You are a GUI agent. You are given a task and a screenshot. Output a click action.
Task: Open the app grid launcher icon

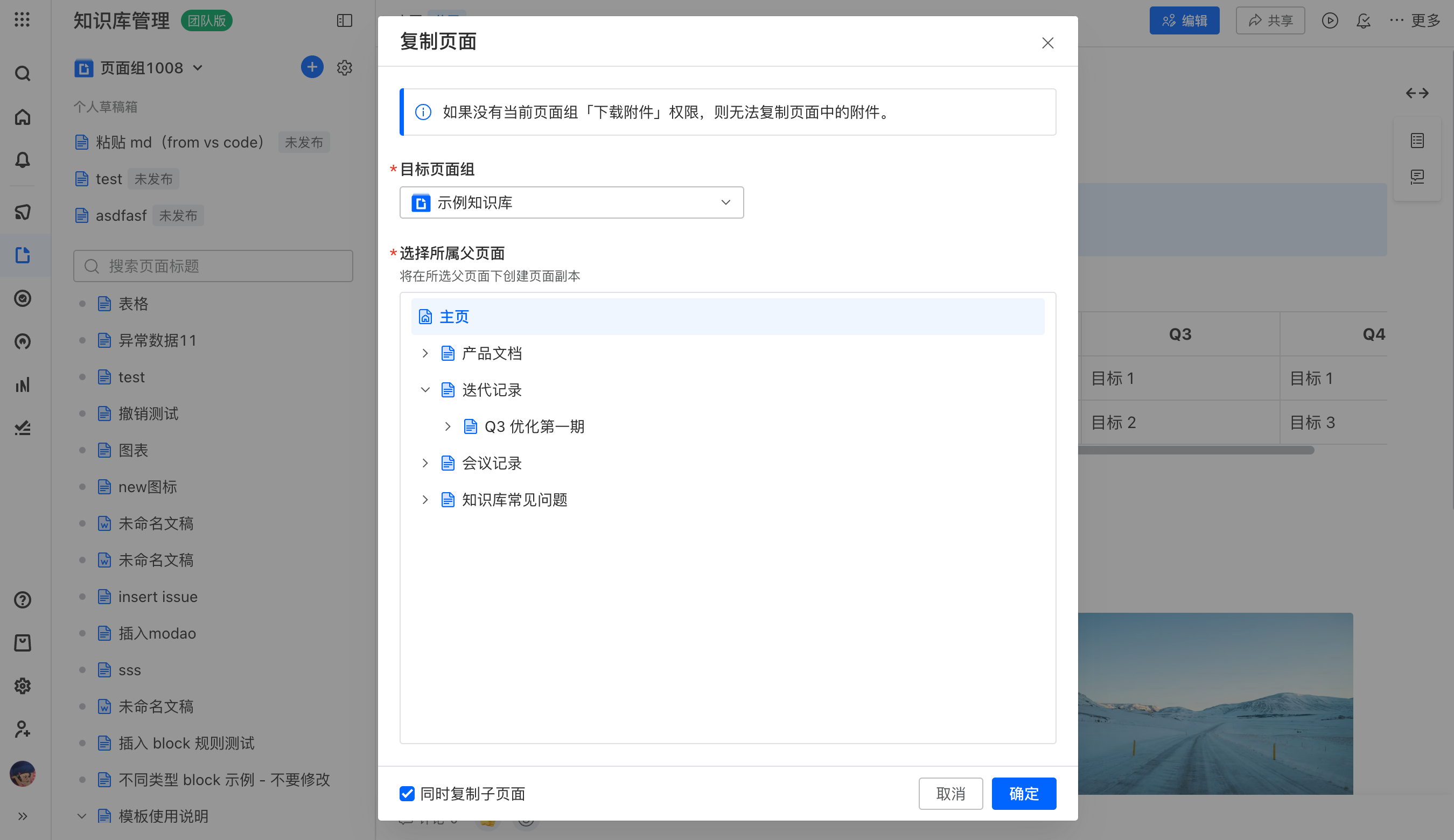(22, 20)
